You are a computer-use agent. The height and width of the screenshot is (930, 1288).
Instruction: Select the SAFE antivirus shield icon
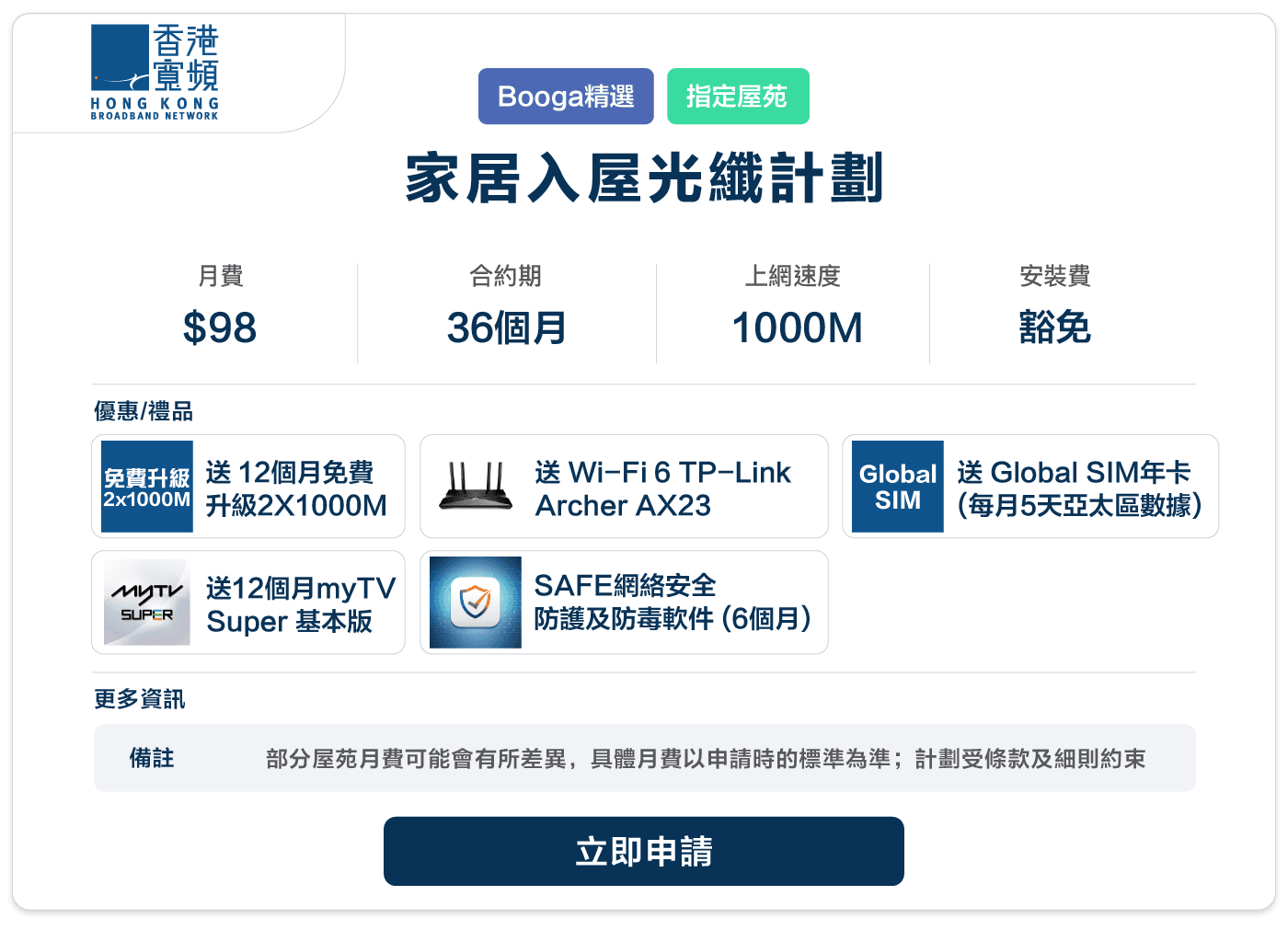475,602
